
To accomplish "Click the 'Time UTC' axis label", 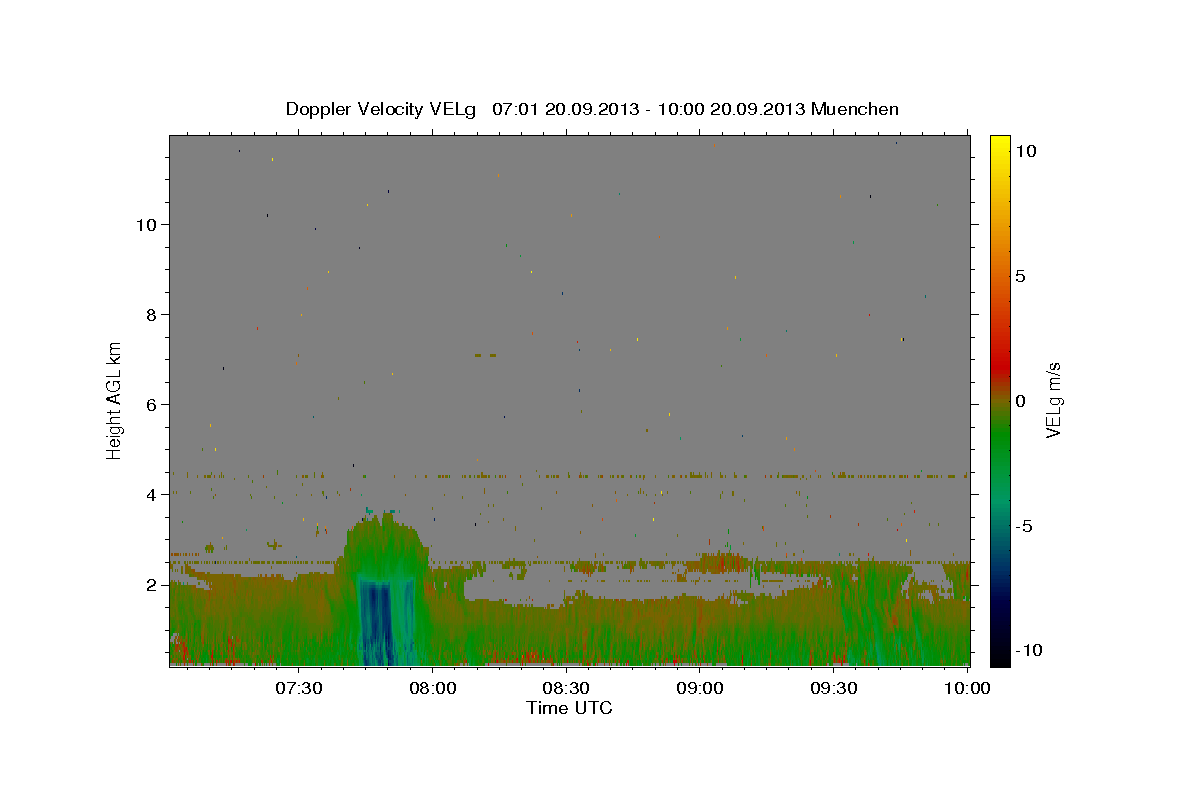I will tap(569, 708).
